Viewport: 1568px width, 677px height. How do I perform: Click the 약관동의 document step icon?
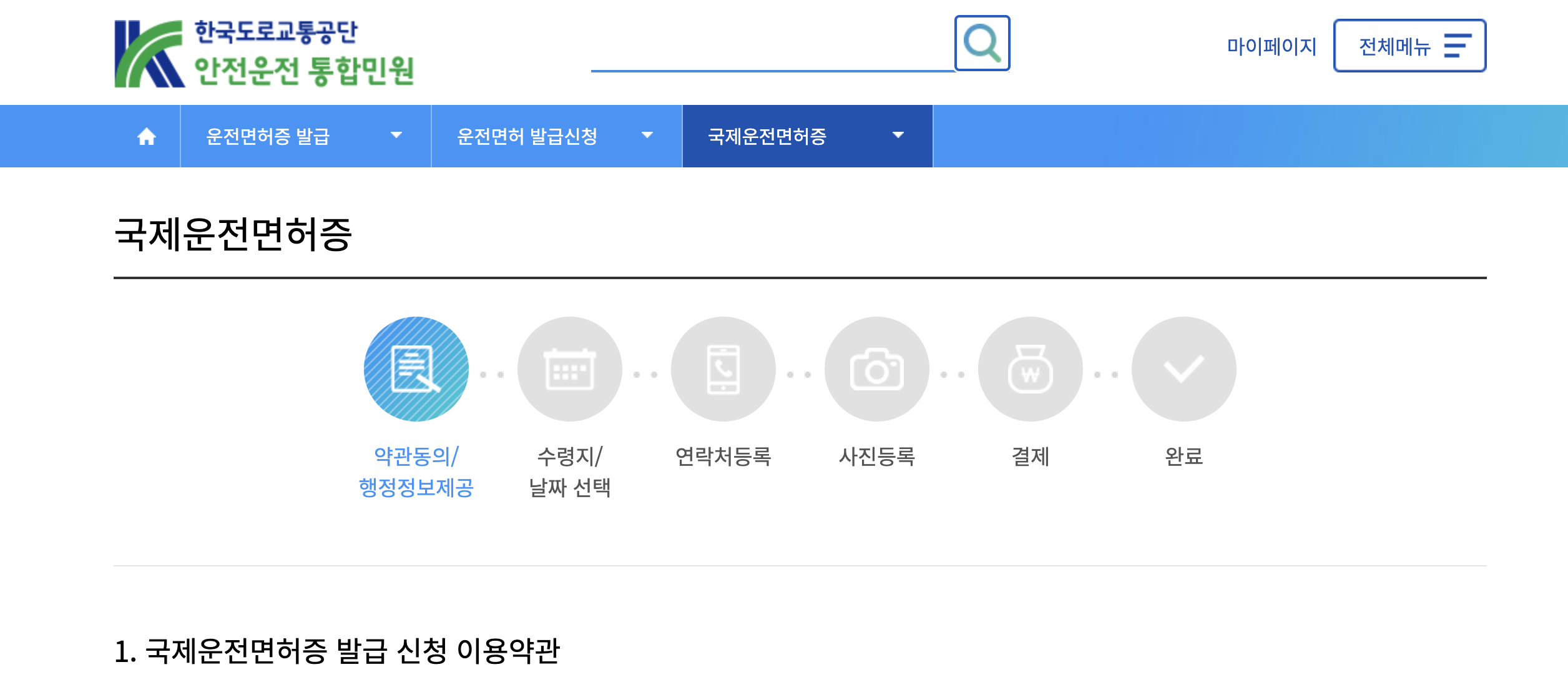416,369
